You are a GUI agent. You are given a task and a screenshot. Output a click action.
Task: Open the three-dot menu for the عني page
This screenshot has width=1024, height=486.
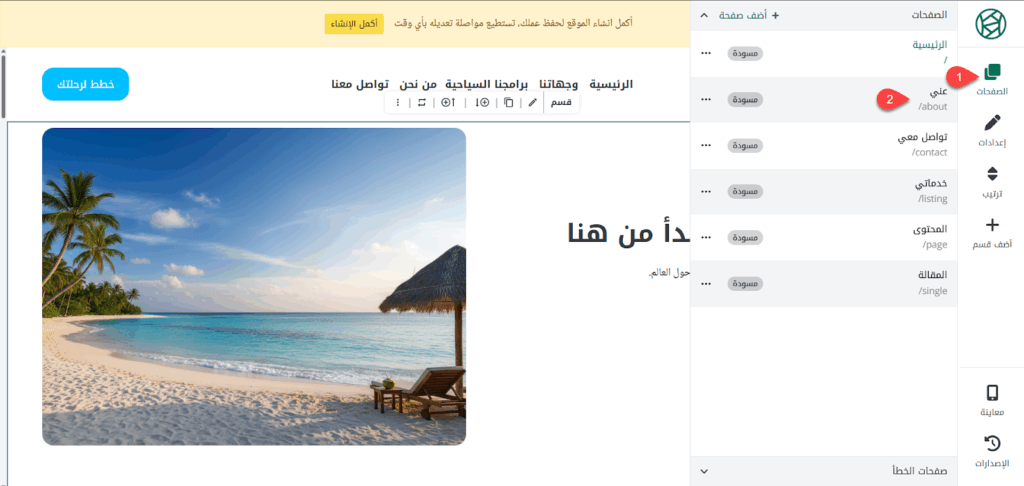706,100
